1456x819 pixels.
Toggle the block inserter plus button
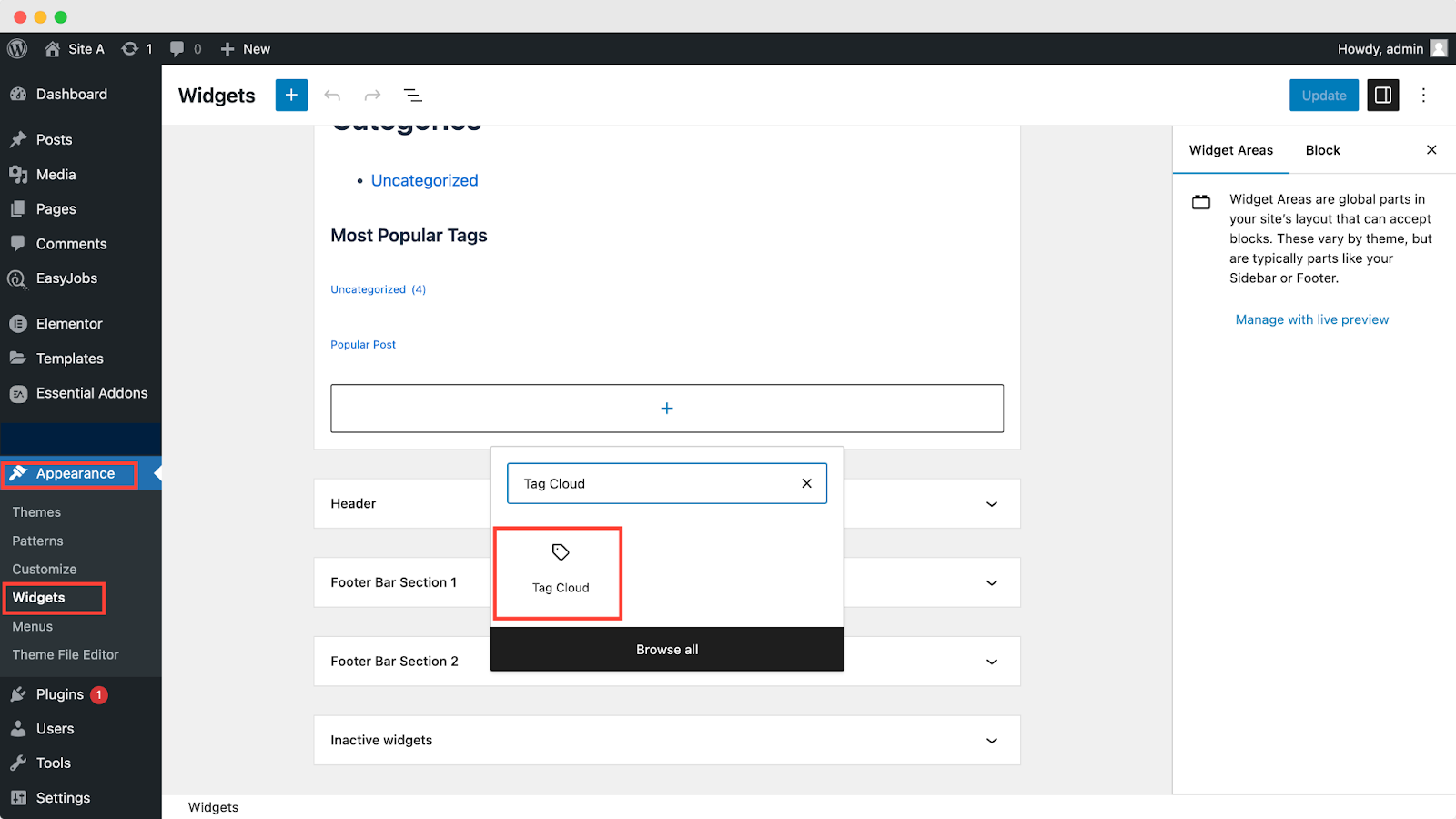pyautogui.click(x=291, y=95)
